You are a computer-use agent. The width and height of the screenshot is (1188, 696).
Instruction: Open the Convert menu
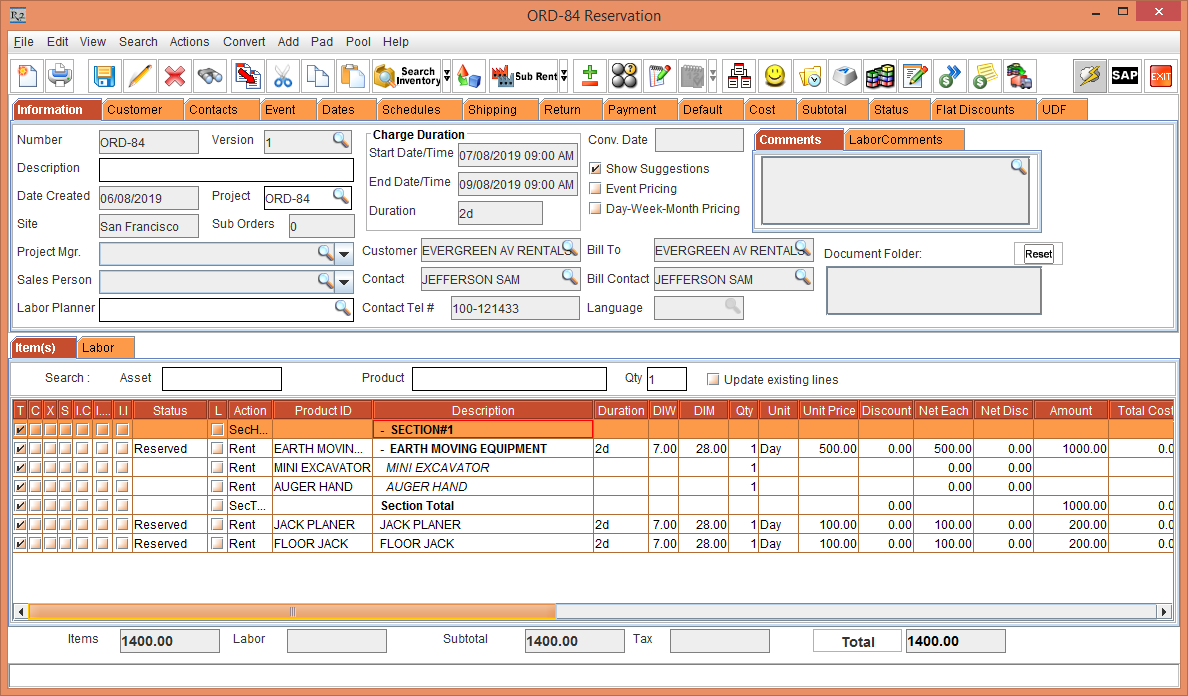pos(244,42)
